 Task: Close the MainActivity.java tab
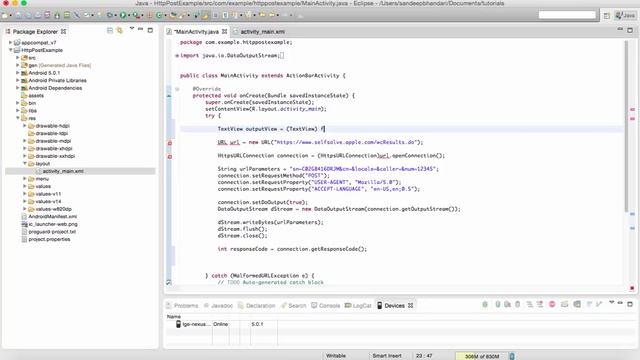point(224,31)
